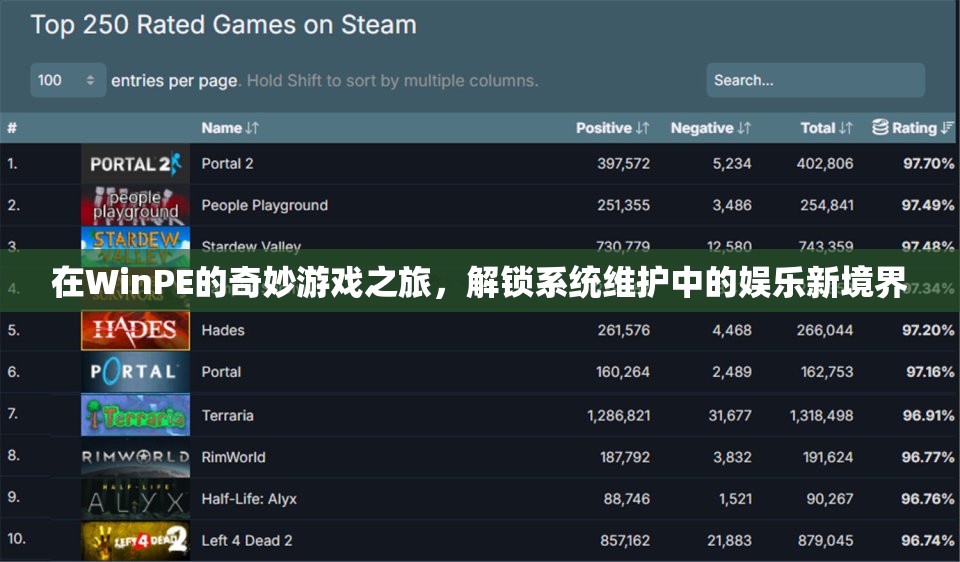
Task: Sort by the Positive column header
Action: click(x=612, y=128)
